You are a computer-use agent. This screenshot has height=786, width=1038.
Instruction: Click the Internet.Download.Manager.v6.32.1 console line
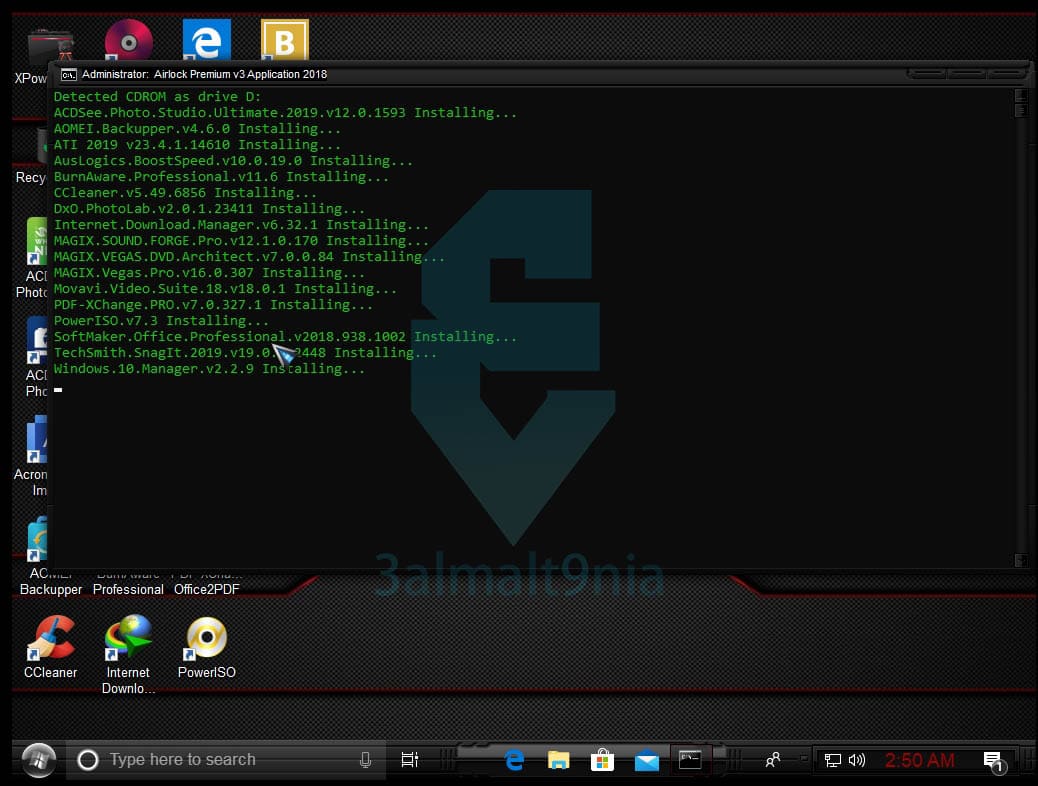coord(241,224)
